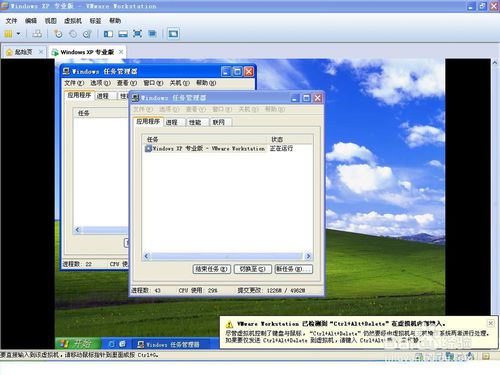Enter full screen mode icon

tap(137, 34)
